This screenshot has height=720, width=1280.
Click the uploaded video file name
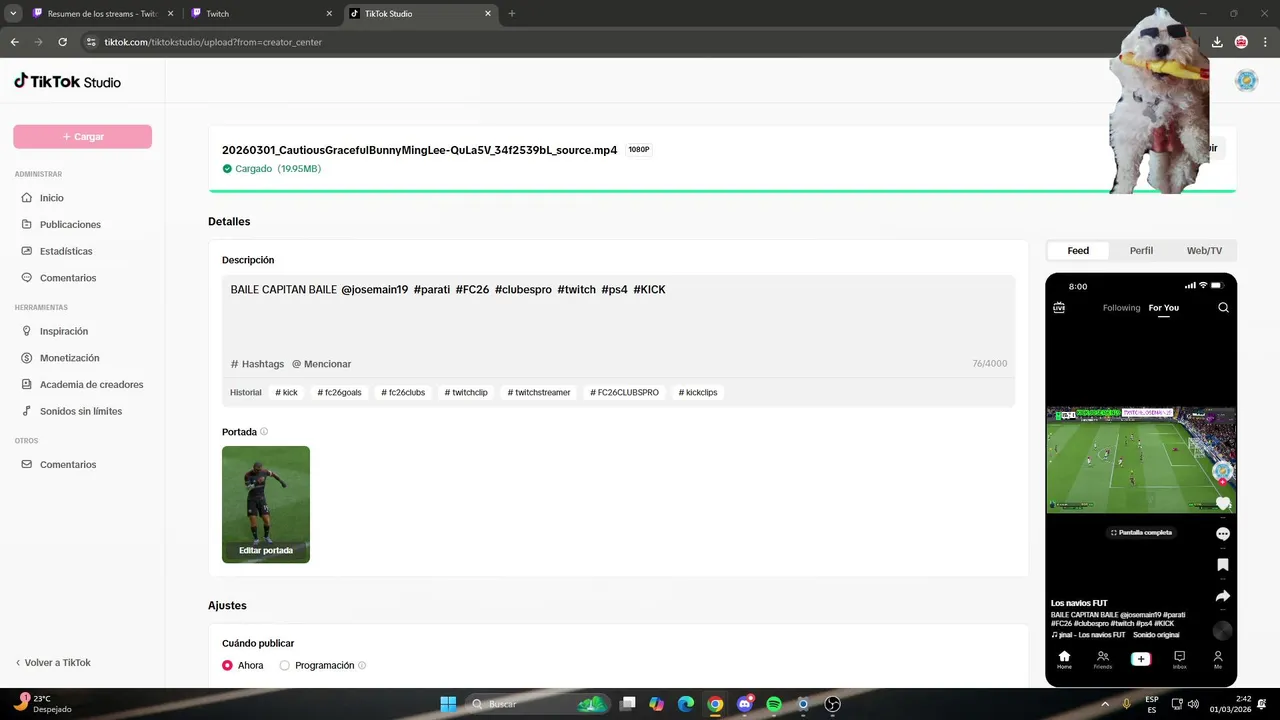[x=420, y=150]
